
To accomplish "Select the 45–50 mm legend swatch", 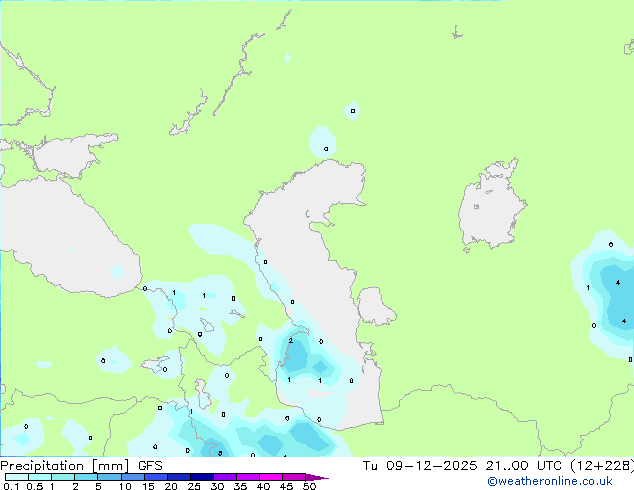I will 294,477.
